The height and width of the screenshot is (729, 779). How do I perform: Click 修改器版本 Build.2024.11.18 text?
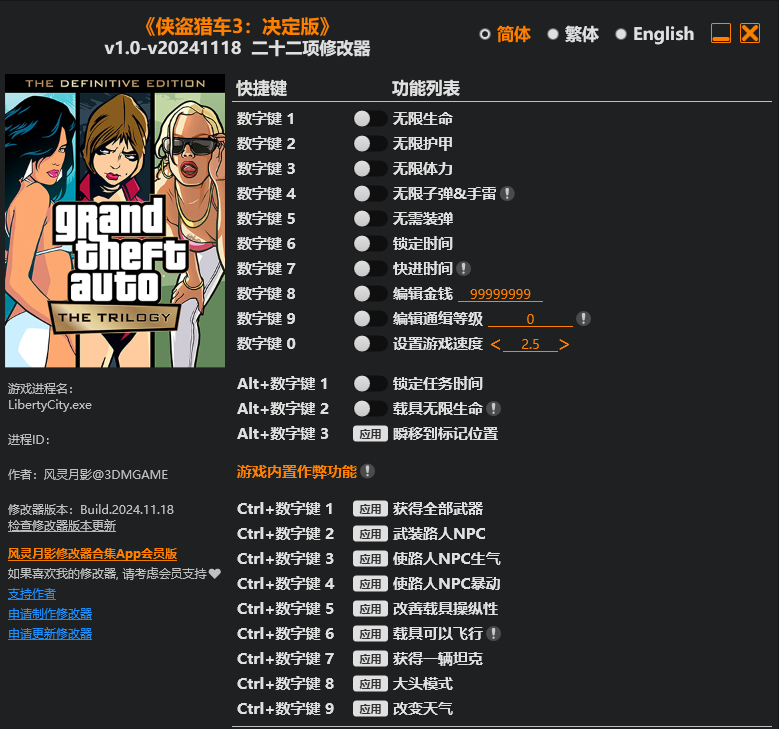pos(91,509)
